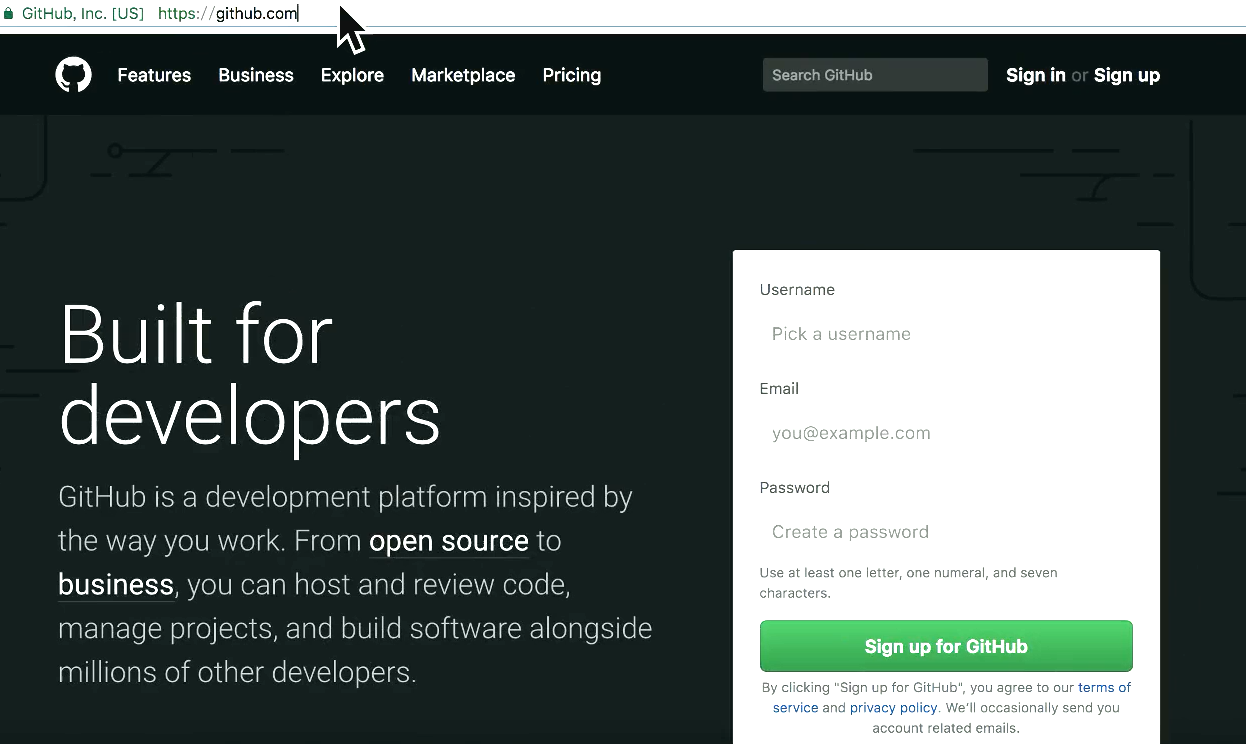The width and height of the screenshot is (1246, 744).
Task: Click the Sign up header link
Action: coord(1127,75)
